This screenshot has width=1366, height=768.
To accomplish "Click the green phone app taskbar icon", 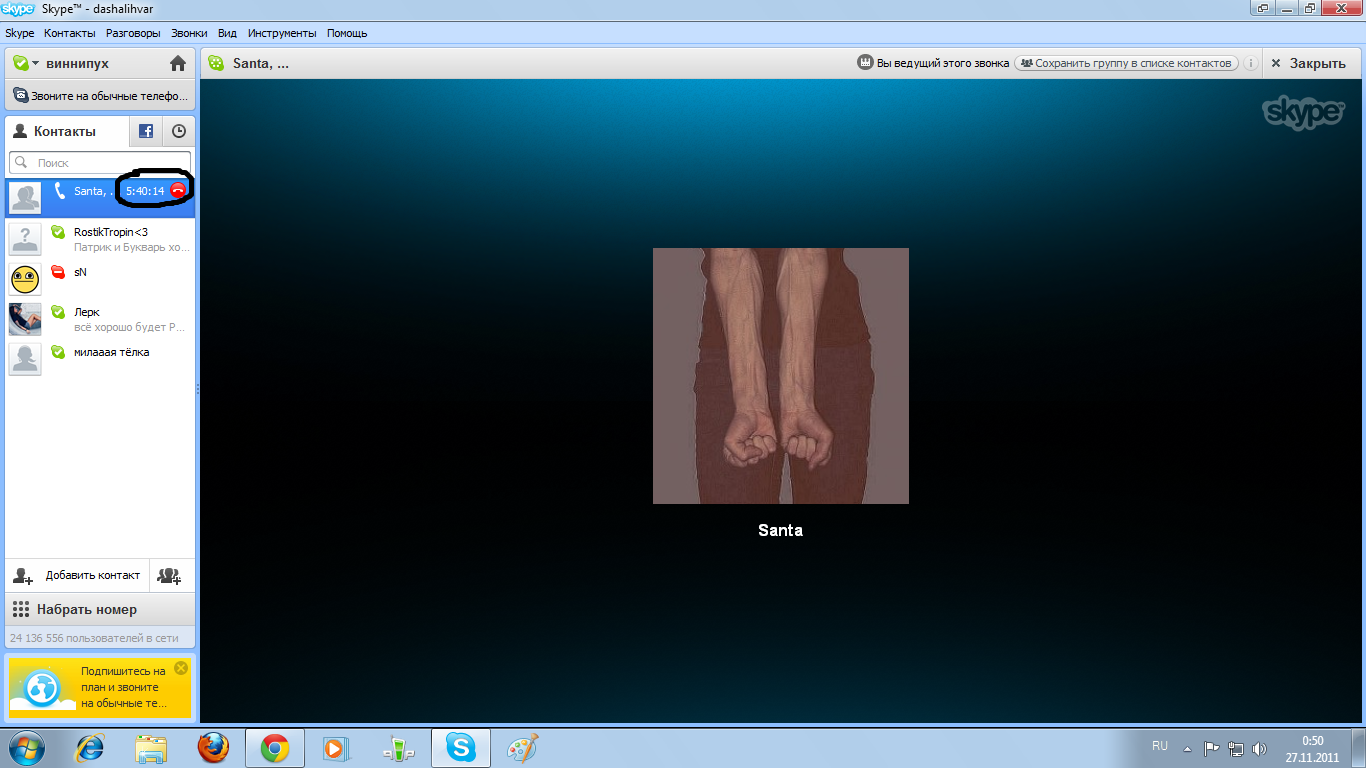I will (x=397, y=748).
